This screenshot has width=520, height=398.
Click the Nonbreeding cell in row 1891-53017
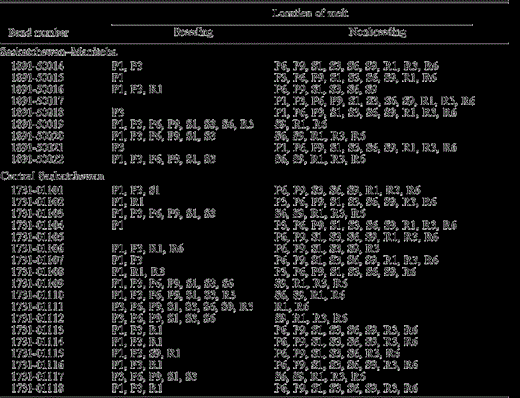pos(375,101)
